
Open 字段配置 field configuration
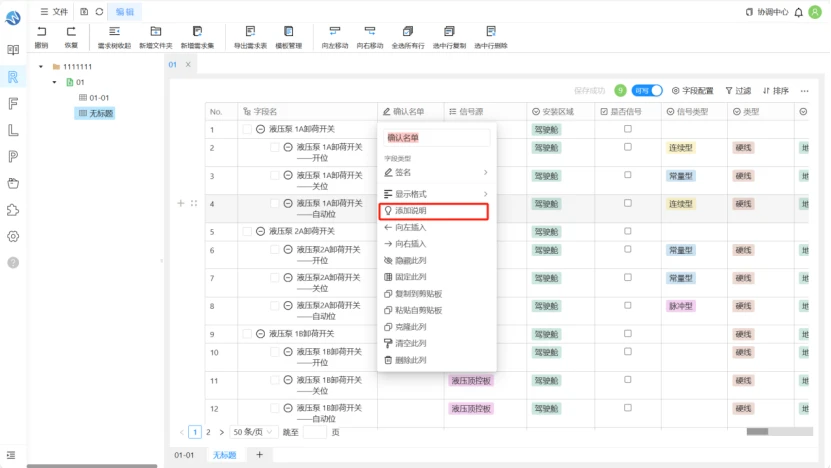(x=692, y=91)
